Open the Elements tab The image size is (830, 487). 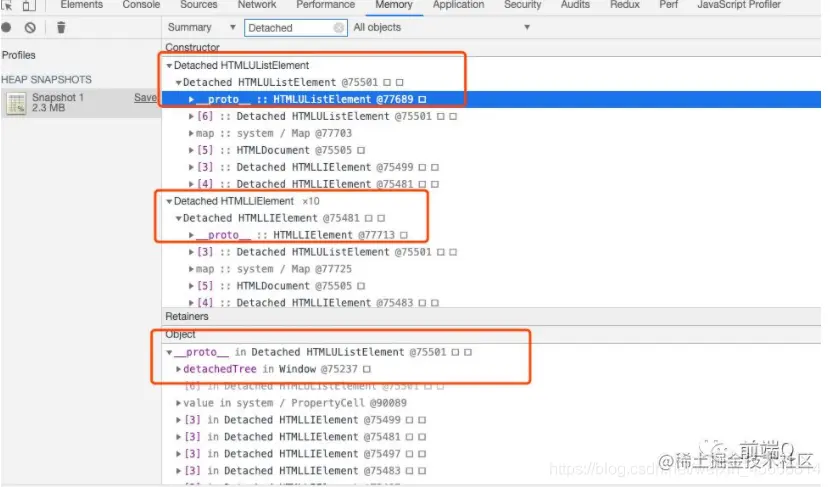tap(82, 5)
